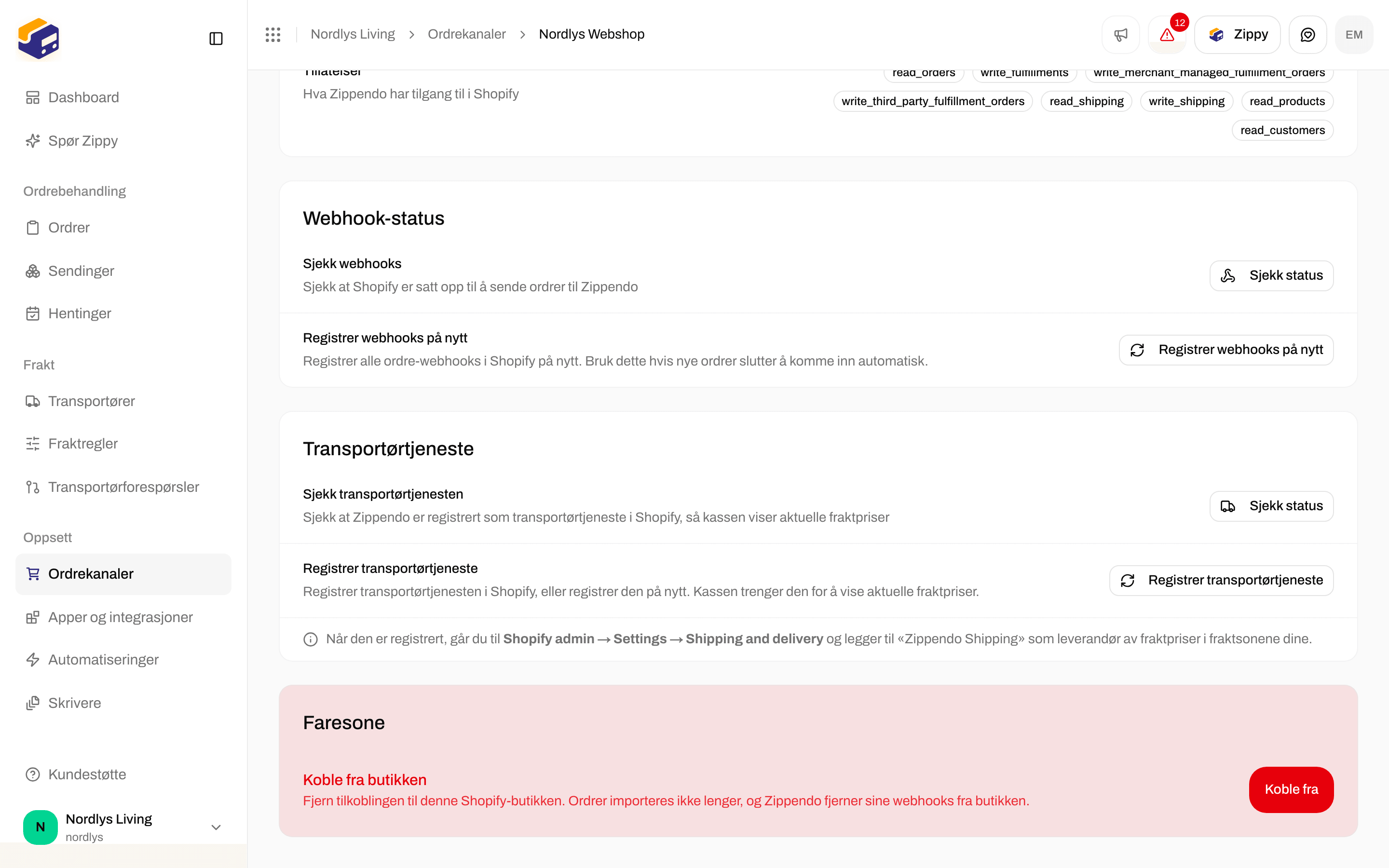
Task: Click the Koble fra butikken heading
Action: pyautogui.click(x=365, y=780)
